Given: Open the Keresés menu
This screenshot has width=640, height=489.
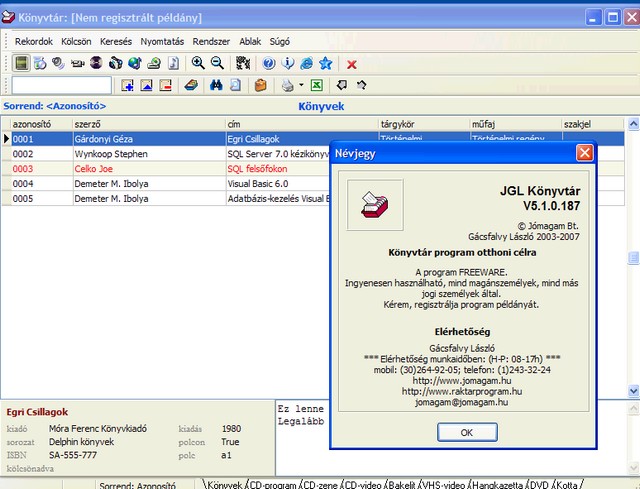Looking at the screenshot, I should pyautogui.click(x=116, y=42).
